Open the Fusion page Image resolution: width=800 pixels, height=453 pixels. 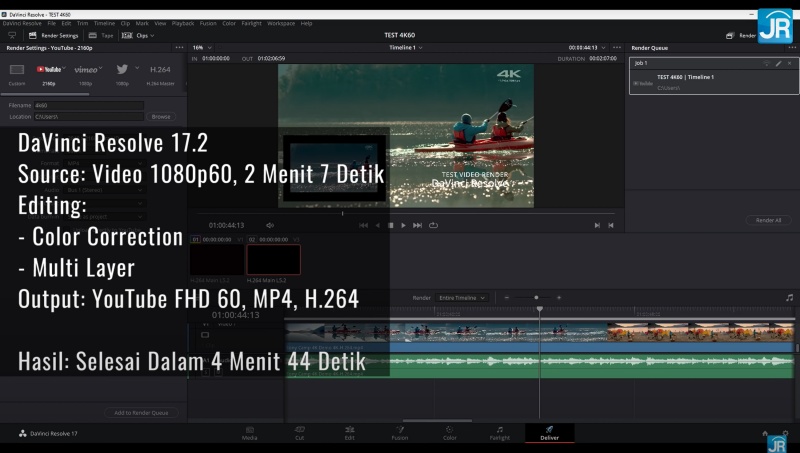click(399, 432)
